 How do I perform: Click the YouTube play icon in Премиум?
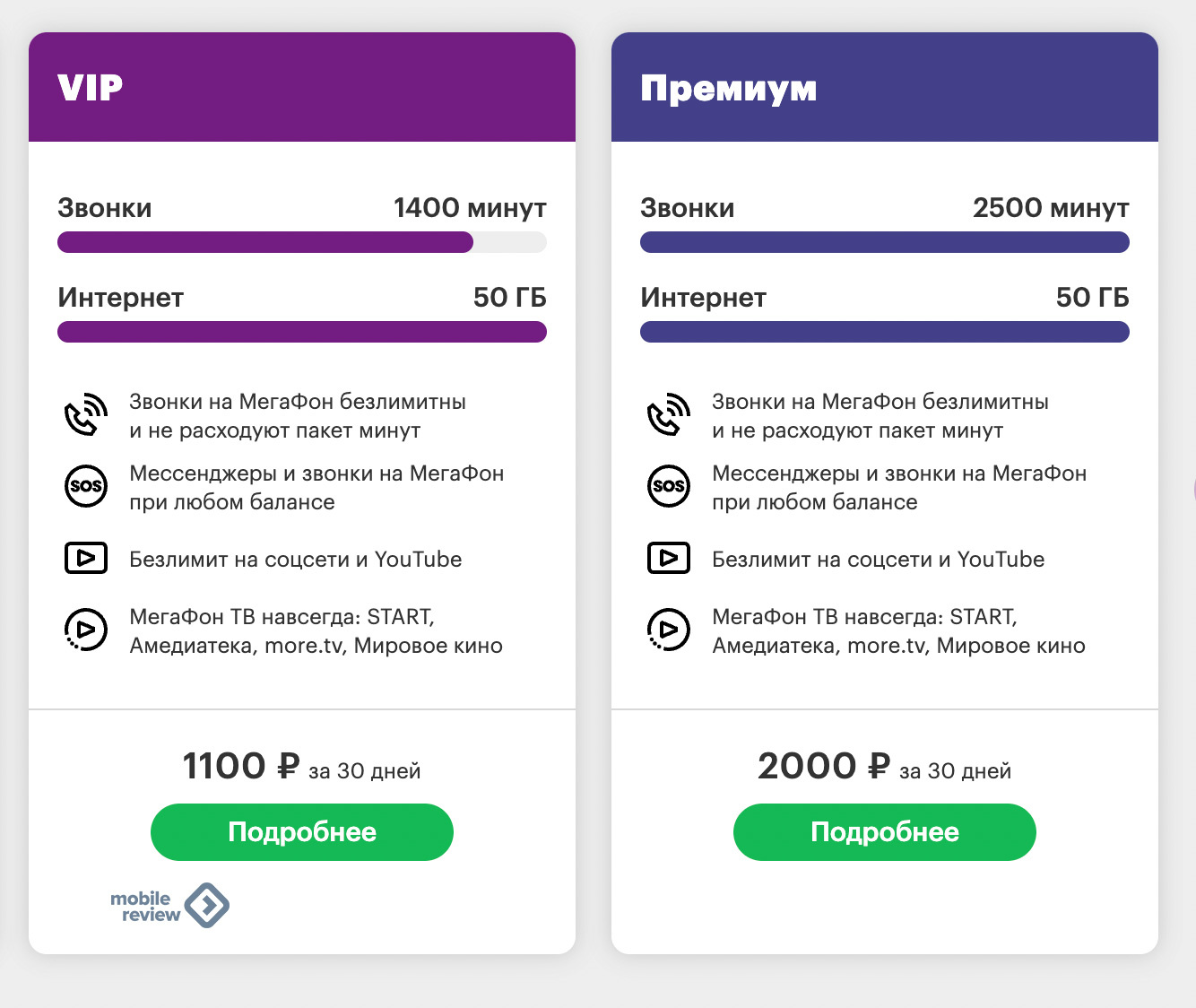point(668,558)
